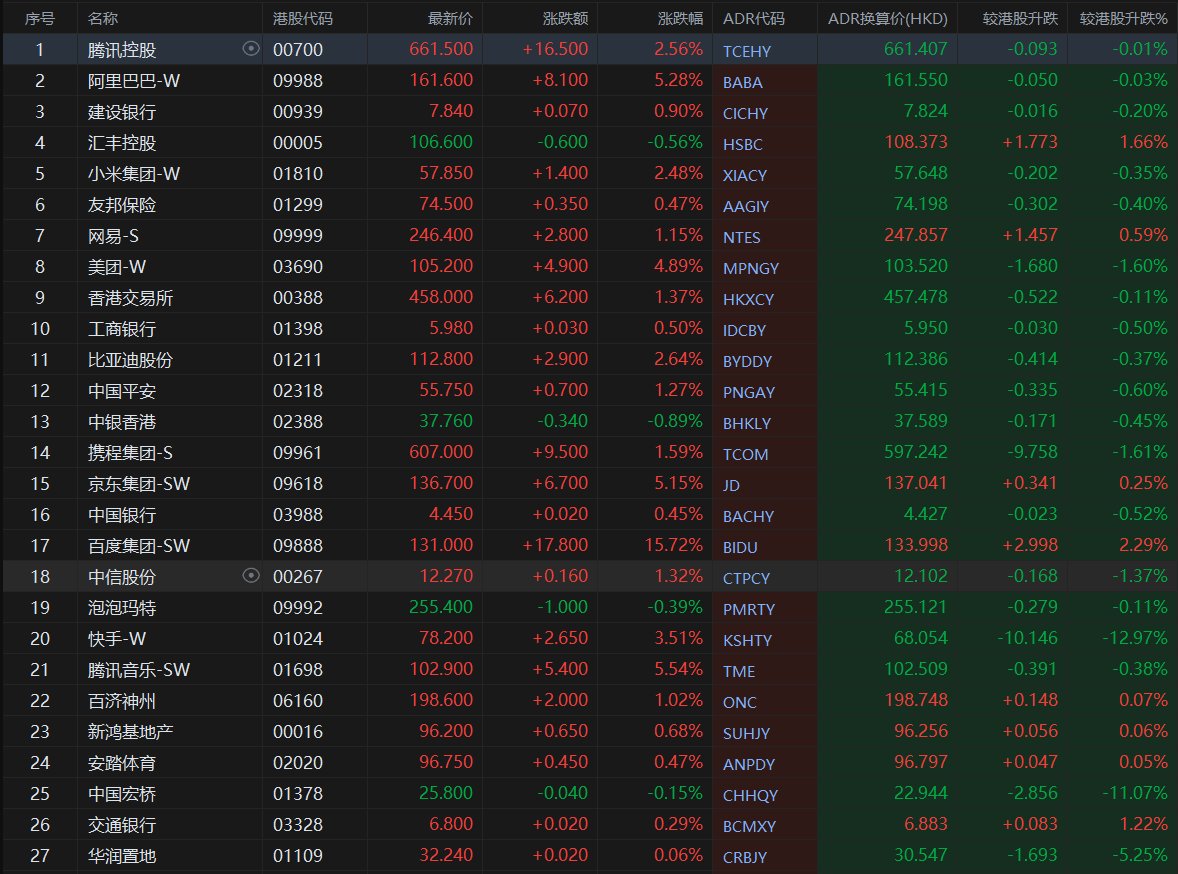Click the 15.72% change cell
1178x874 pixels.
tap(673, 545)
